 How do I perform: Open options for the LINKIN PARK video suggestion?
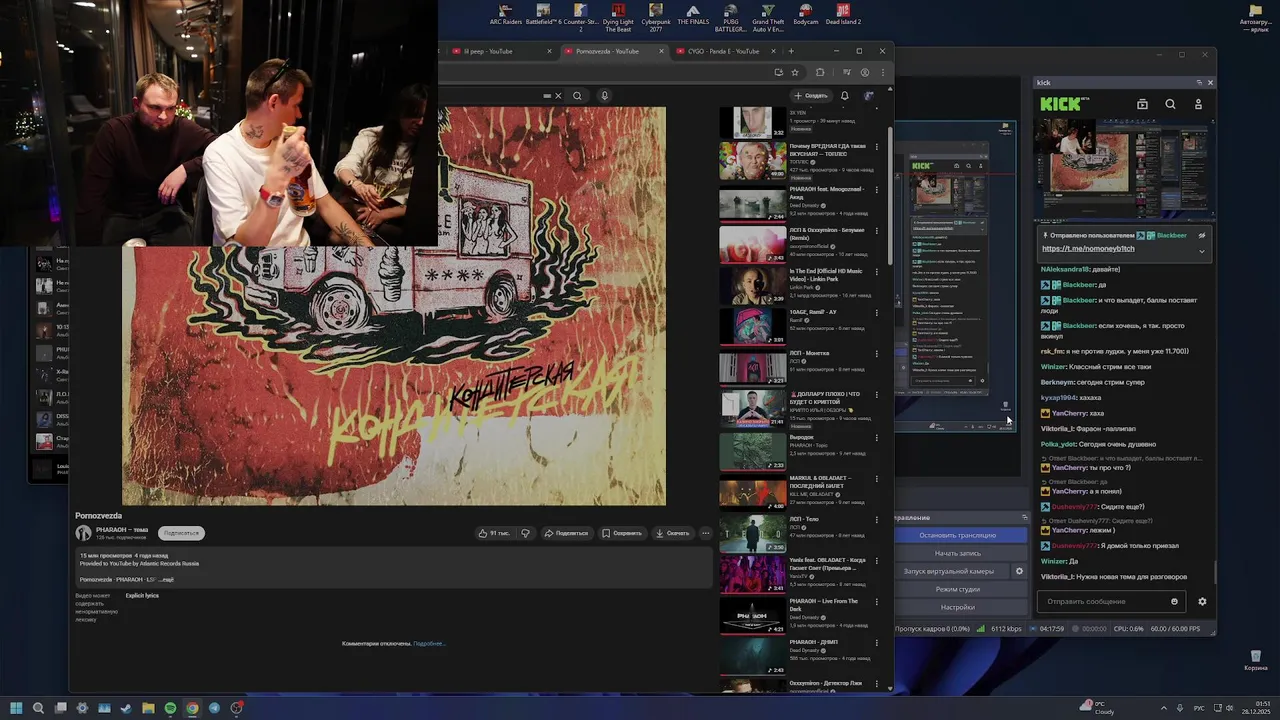click(877, 272)
